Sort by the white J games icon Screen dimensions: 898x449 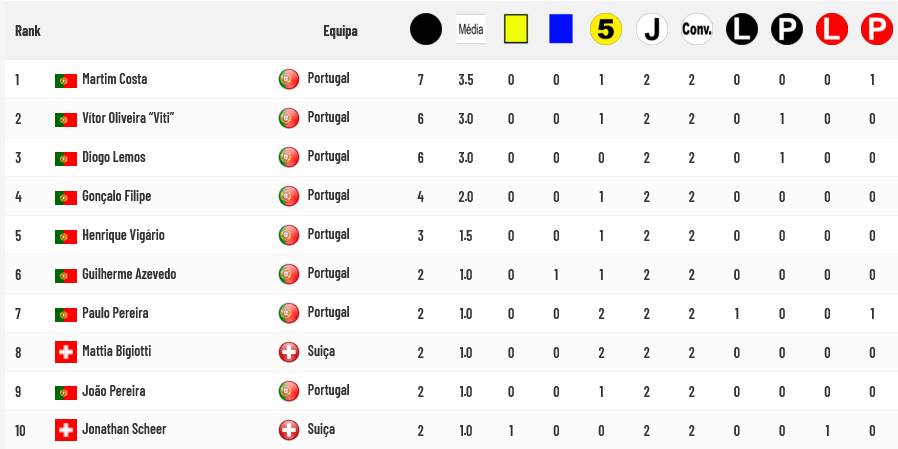[x=652, y=29]
